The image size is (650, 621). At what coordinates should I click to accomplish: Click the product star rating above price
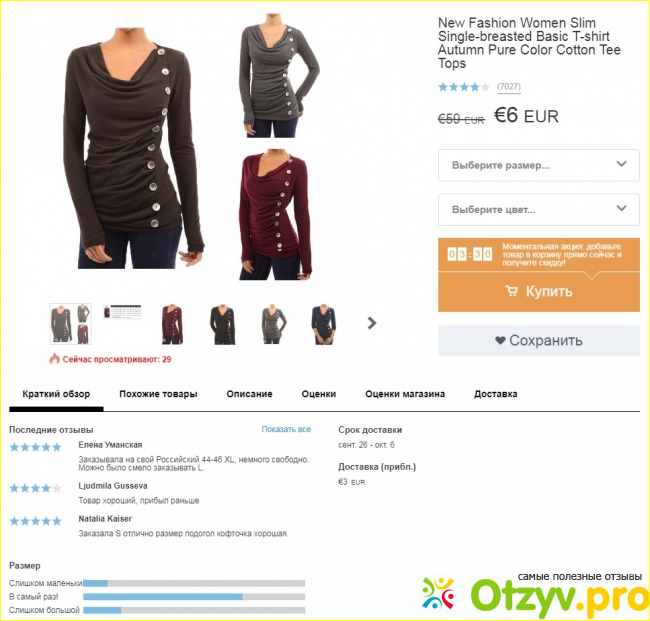click(x=464, y=87)
